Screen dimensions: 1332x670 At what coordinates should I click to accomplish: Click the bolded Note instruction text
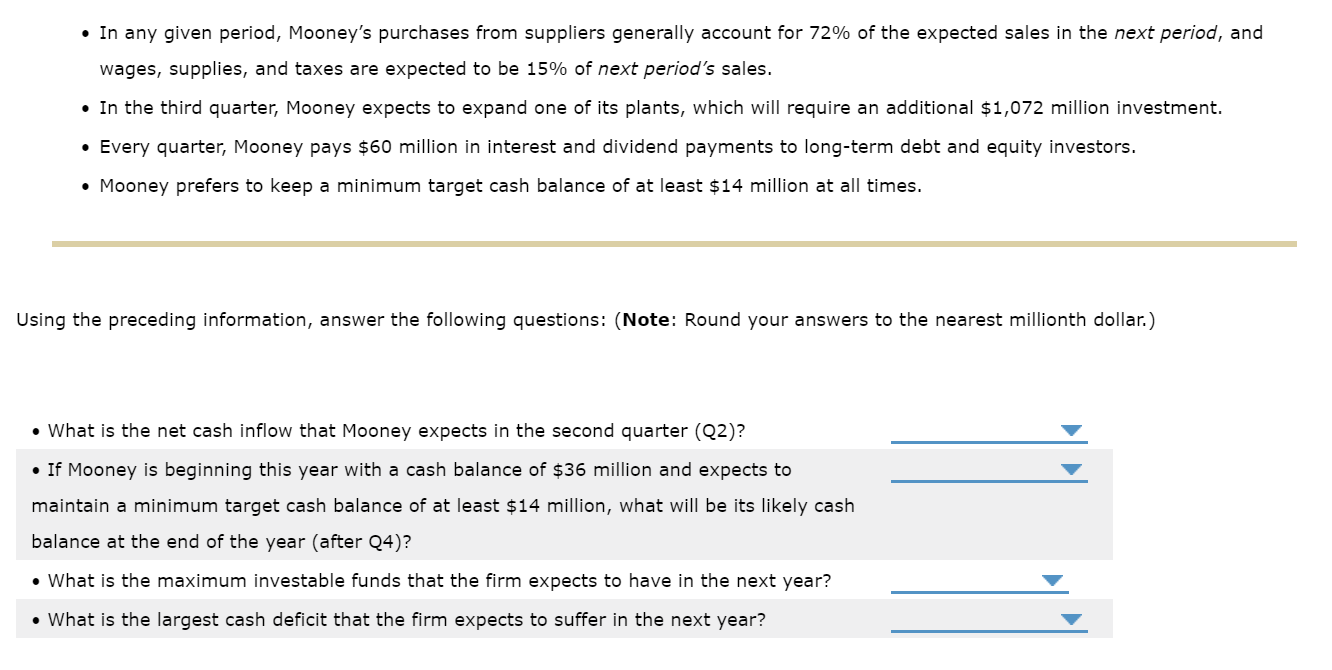[645, 319]
